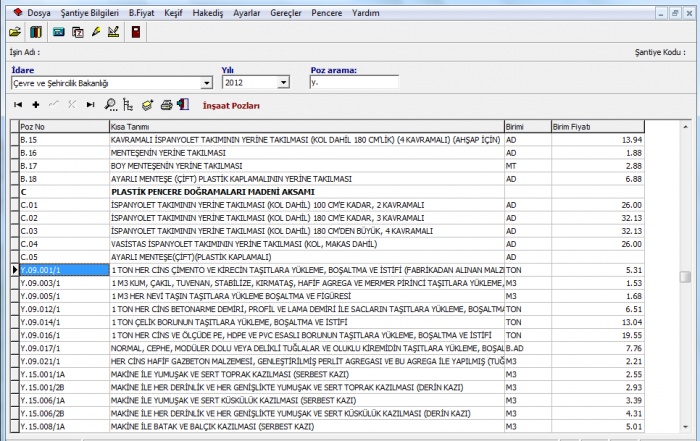The image size is (700, 441).
Task: Jump to last record navigator arrow
Action: click(90, 104)
